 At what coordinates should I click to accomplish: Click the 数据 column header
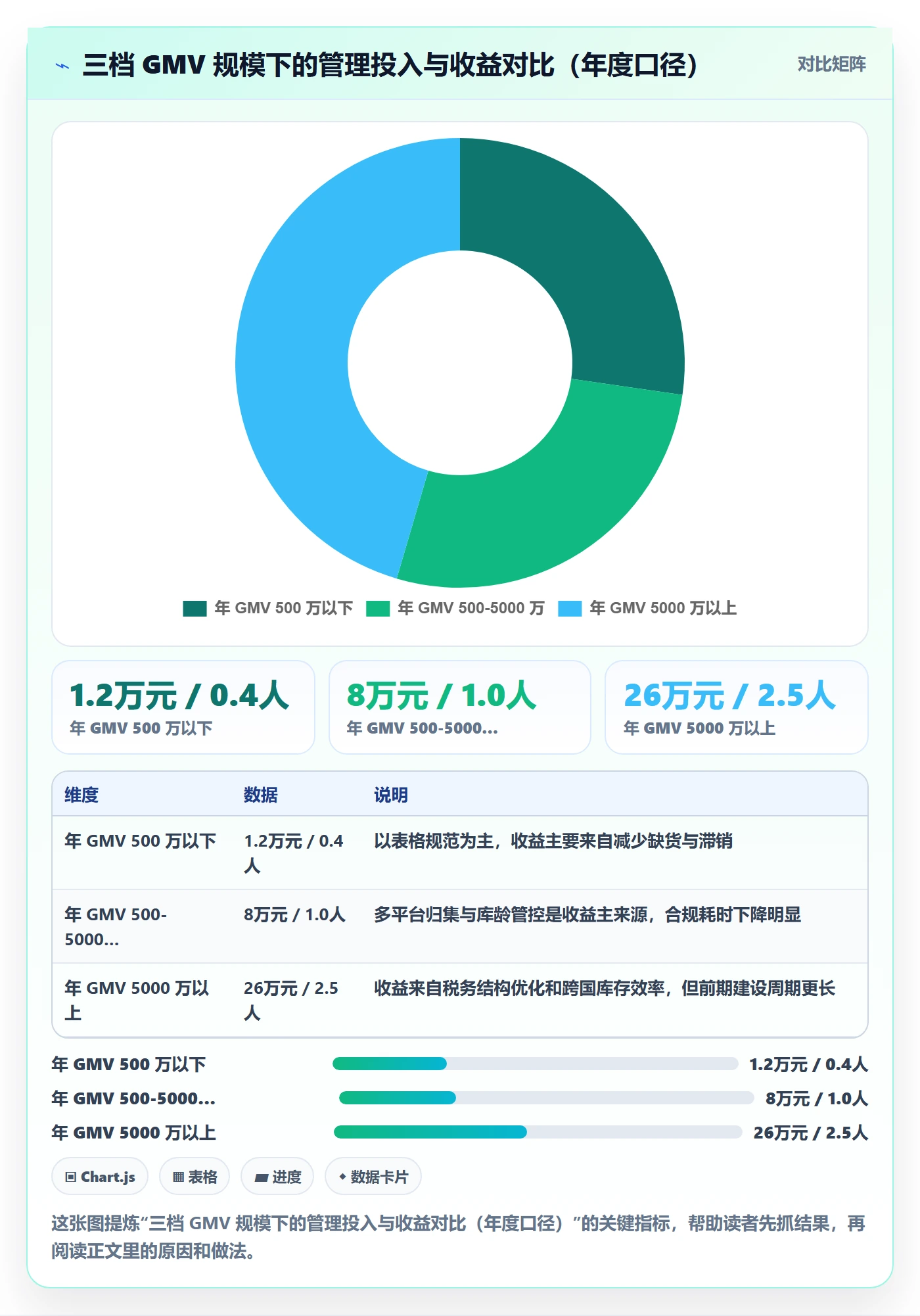tap(261, 795)
